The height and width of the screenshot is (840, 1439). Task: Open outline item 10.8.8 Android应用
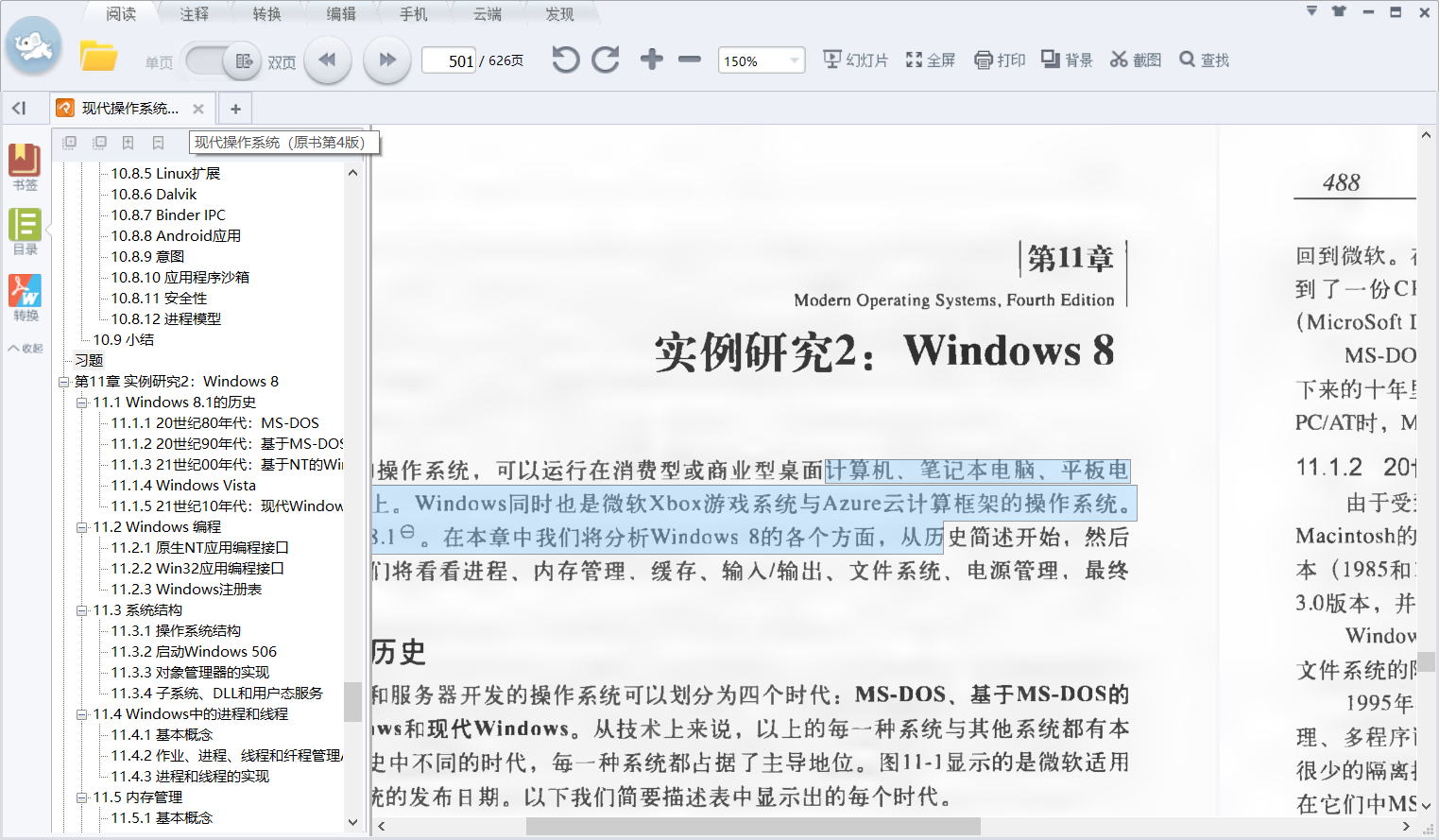click(176, 236)
